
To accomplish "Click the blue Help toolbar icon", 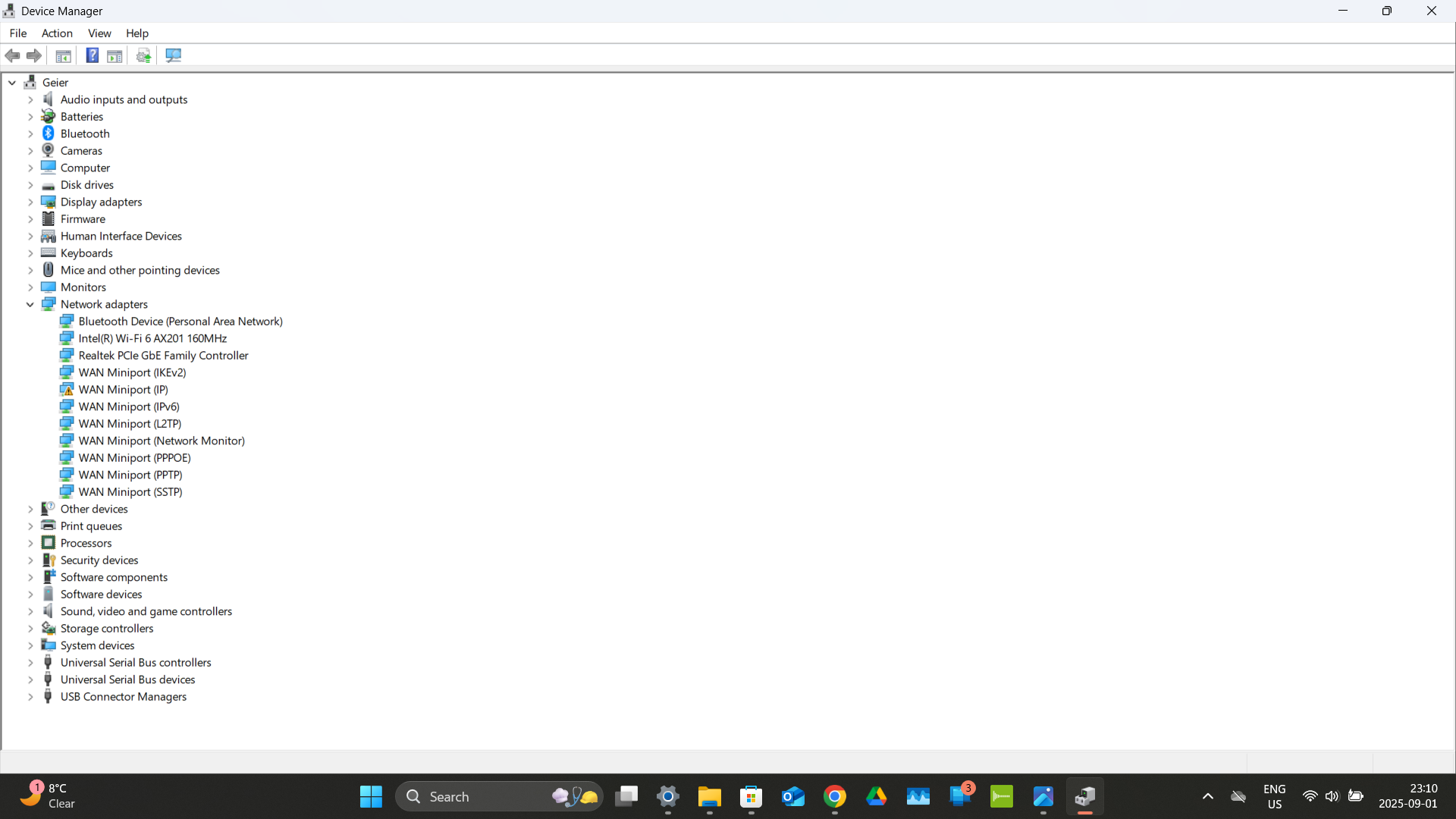I will [x=92, y=55].
